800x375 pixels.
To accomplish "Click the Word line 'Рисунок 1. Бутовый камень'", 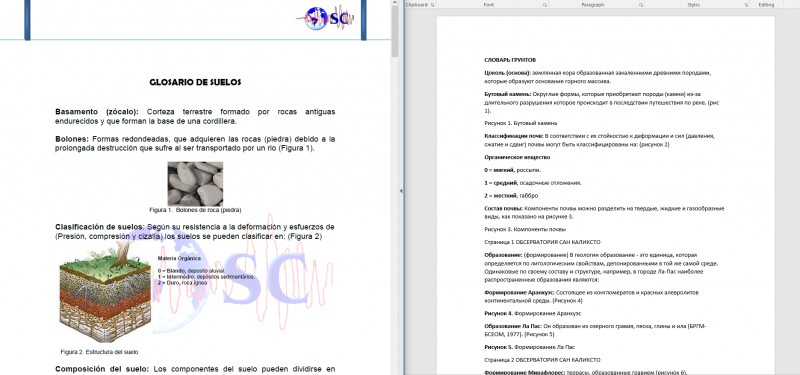I will pos(520,123).
